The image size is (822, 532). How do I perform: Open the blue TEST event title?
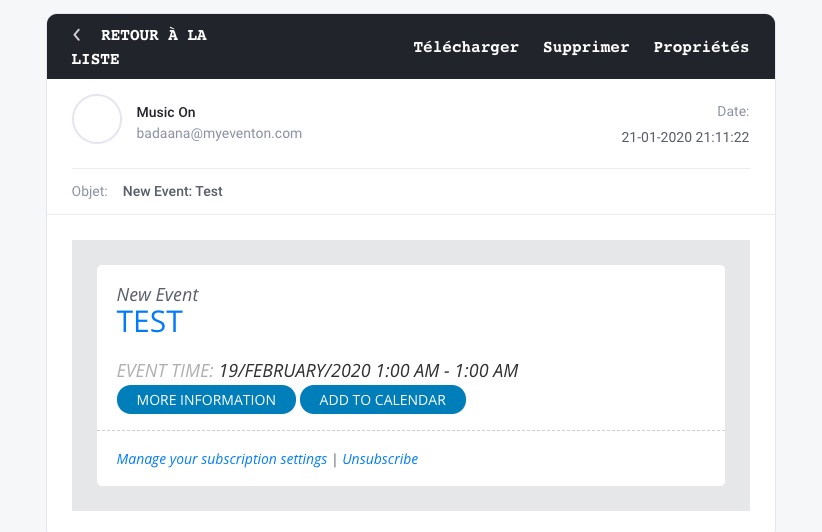(x=149, y=322)
